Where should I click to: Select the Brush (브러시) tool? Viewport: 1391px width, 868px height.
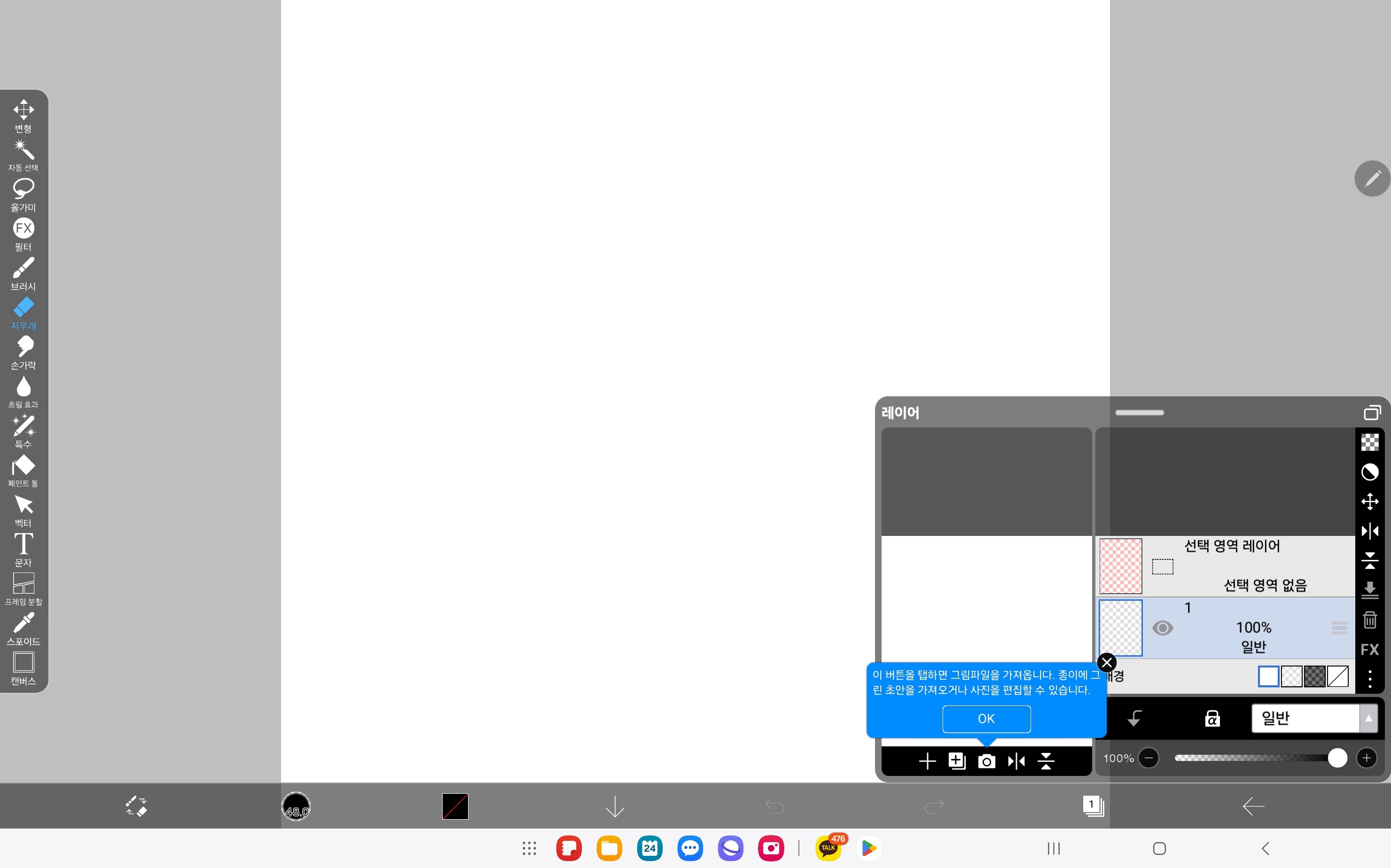pyautogui.click(x=23, y=273)
